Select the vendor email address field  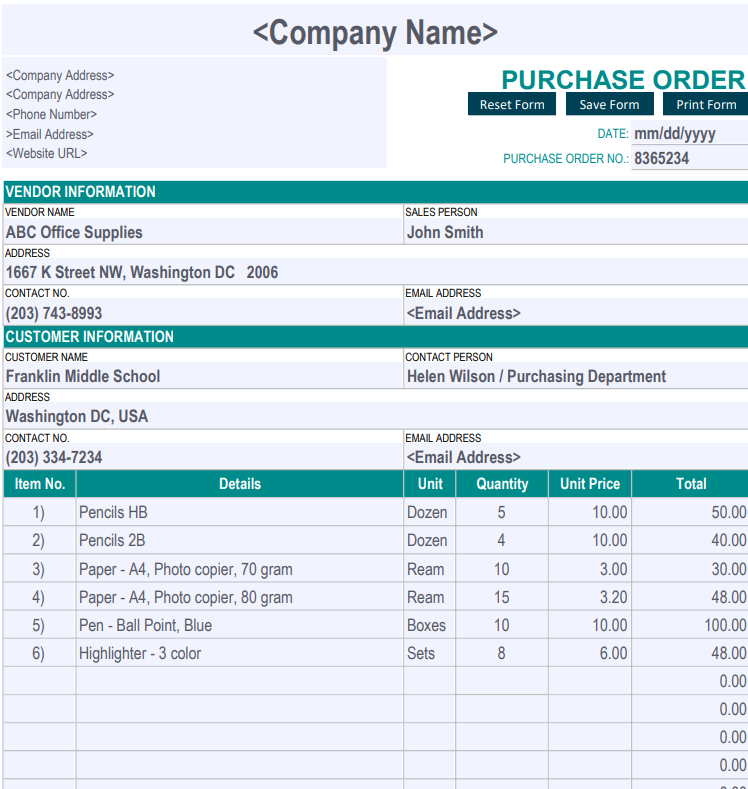576,312
